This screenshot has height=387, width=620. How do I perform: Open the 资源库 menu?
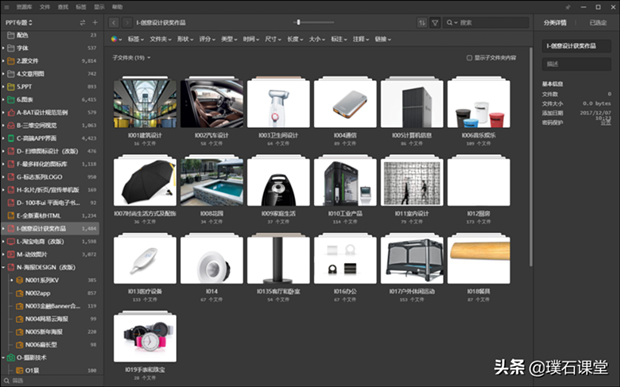click(x=24, y=7)
